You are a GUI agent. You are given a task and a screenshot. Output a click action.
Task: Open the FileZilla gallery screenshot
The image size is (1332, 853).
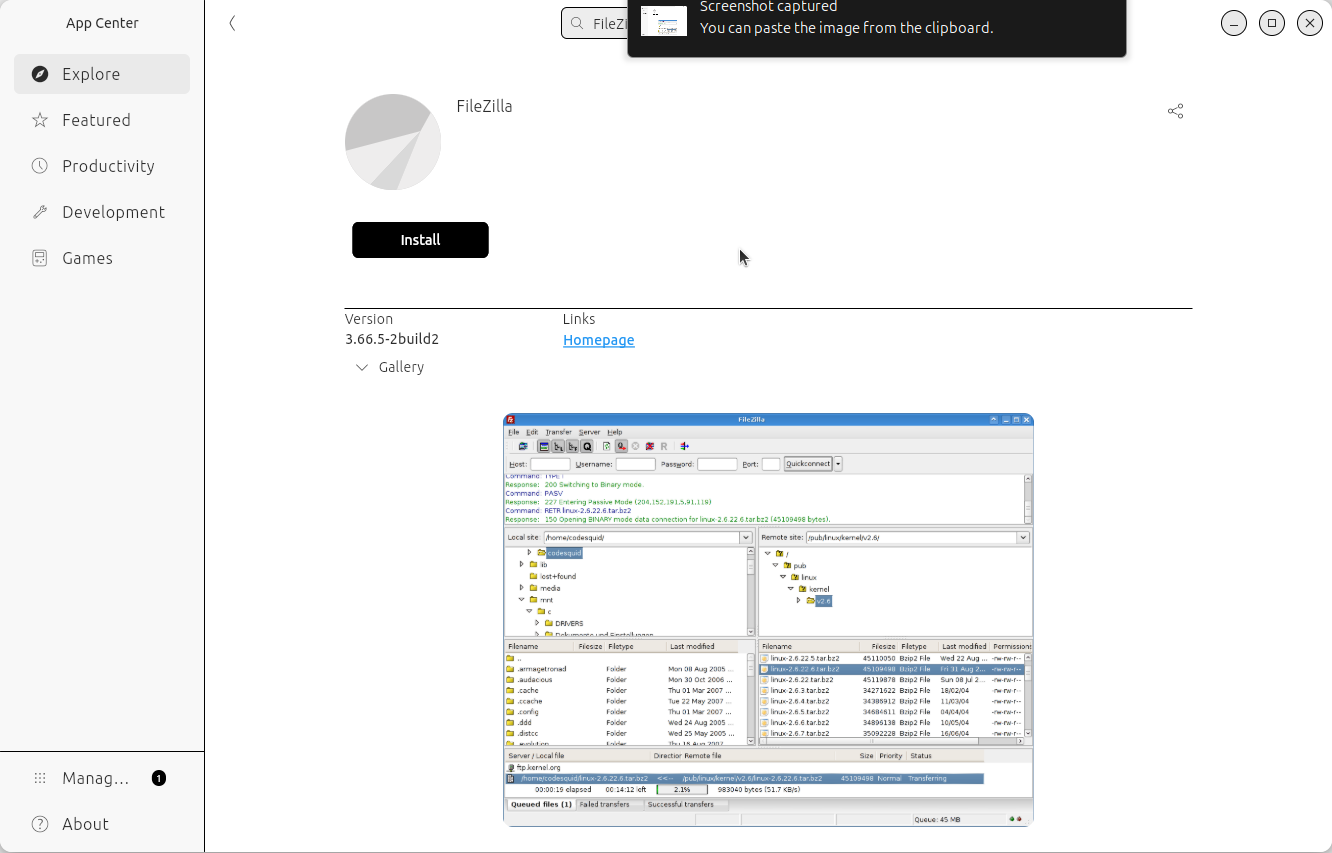tap(768, 620)
